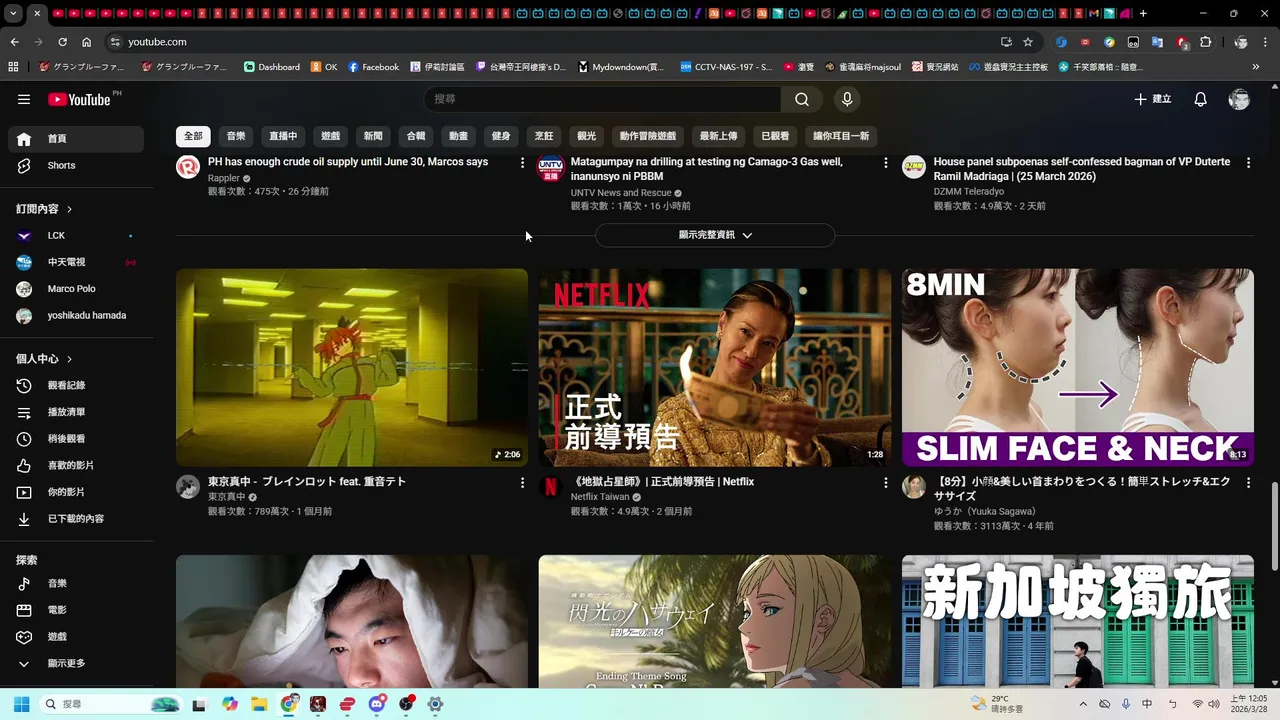Open options for Yuuka Sagawa video
Screen dimensions: 1280x720
[1248, 482]
